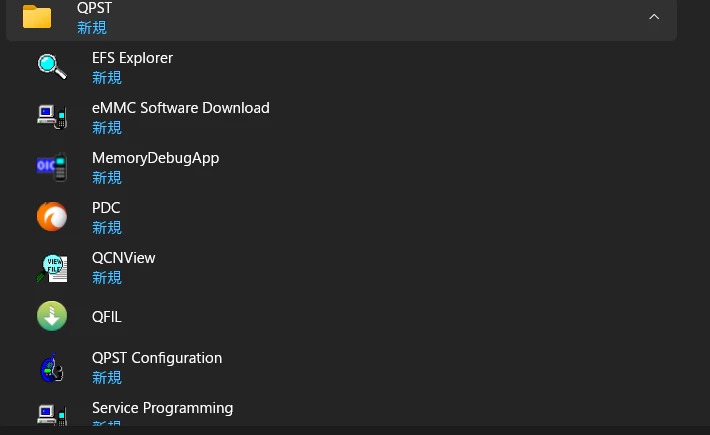Open the QCNView file viewer icon
The width and height of the screenshot is (710, 435).
click(52, 268)
